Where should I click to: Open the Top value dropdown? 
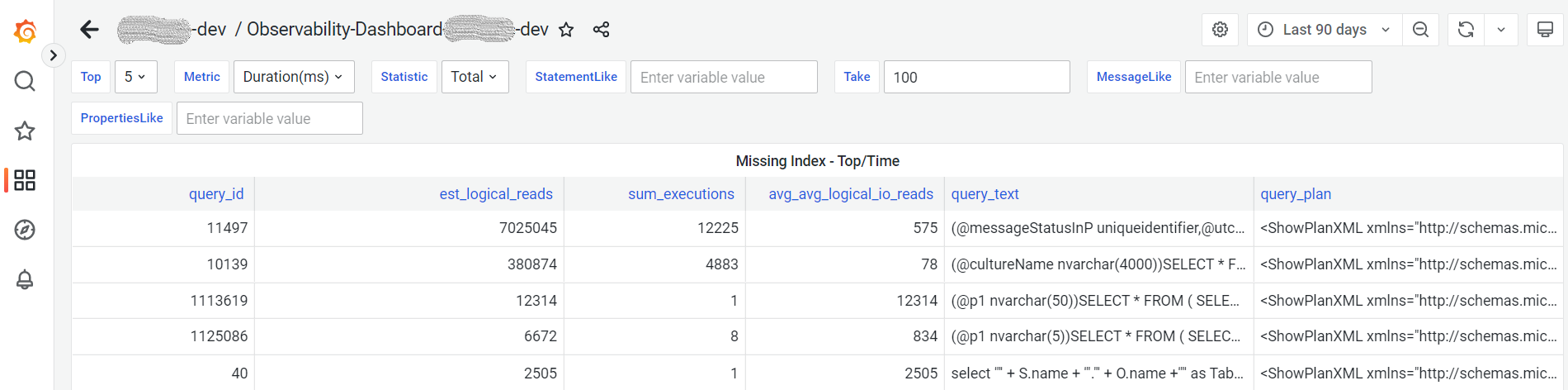(x=135, y=77)
